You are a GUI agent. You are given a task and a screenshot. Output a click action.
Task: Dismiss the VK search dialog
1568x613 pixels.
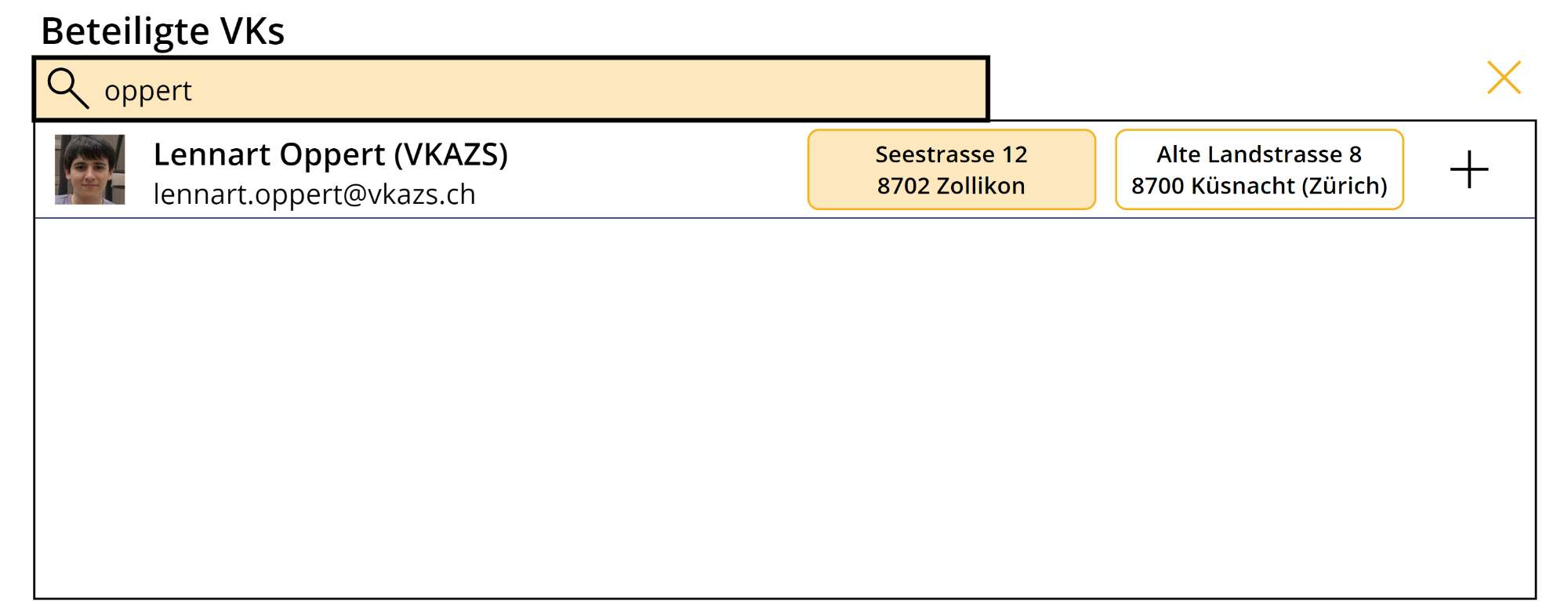1504,78
